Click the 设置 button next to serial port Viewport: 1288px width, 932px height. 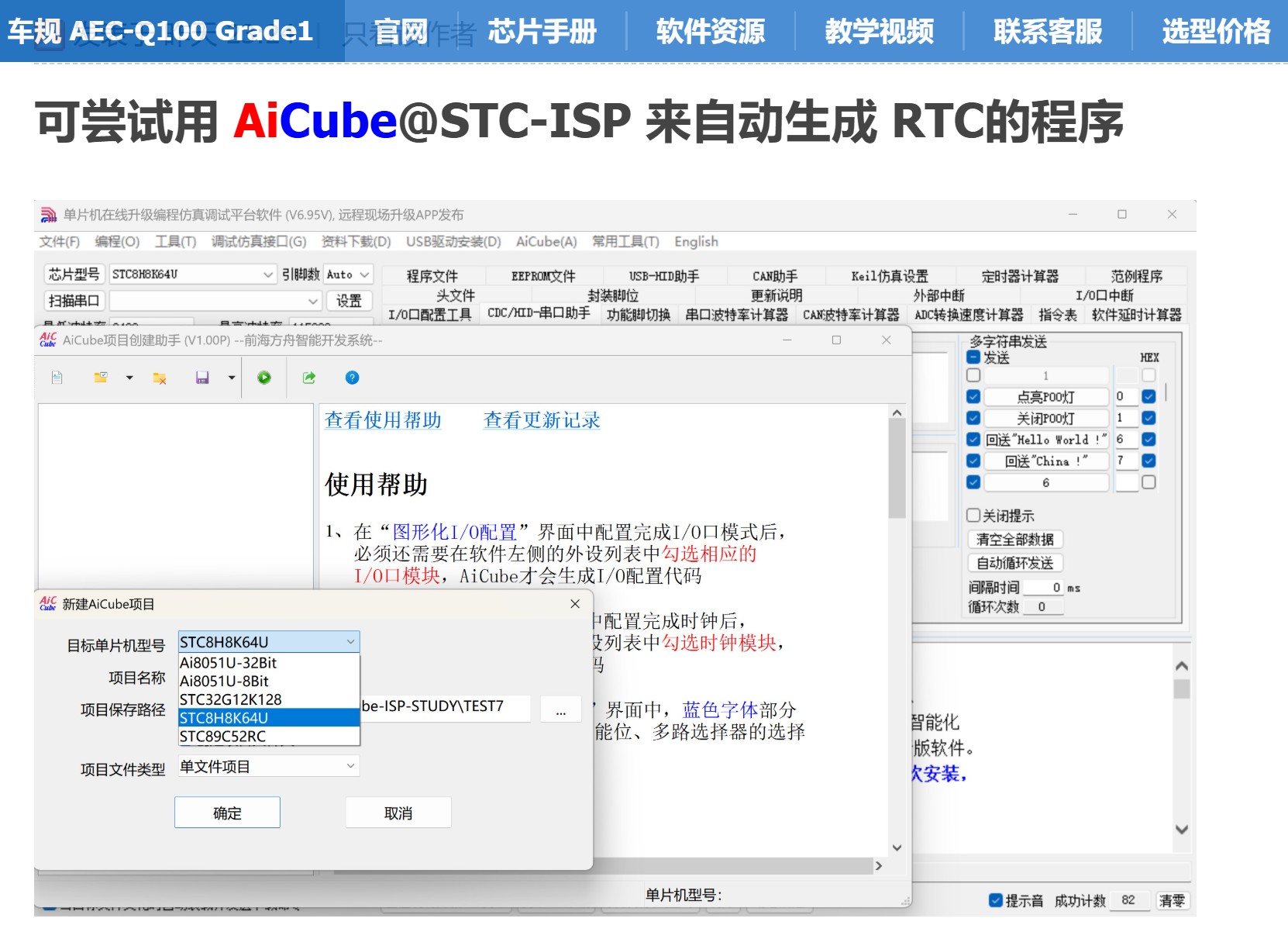tap(349, 301)
